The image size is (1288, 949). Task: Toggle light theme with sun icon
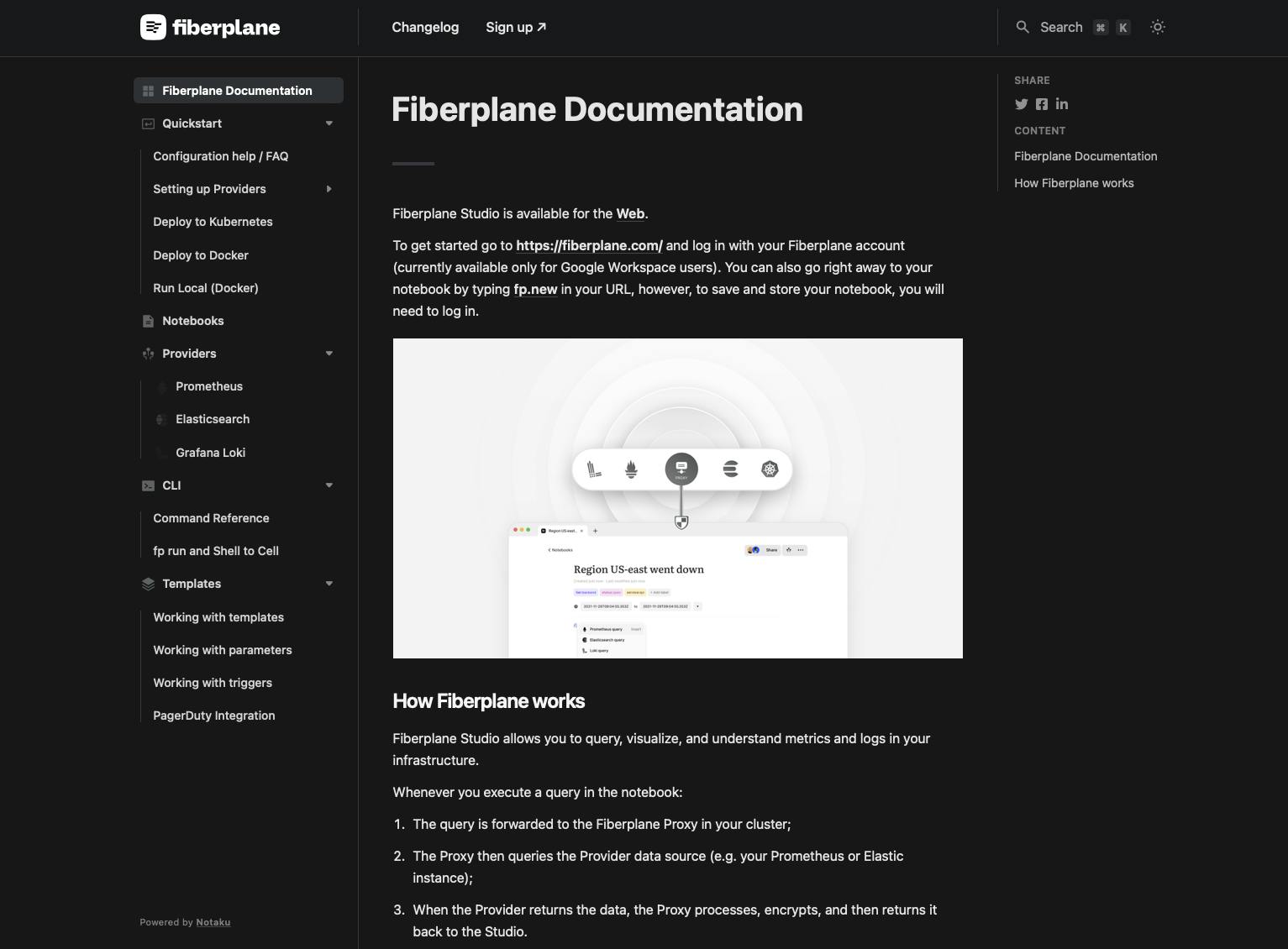tap(1158, 27)
